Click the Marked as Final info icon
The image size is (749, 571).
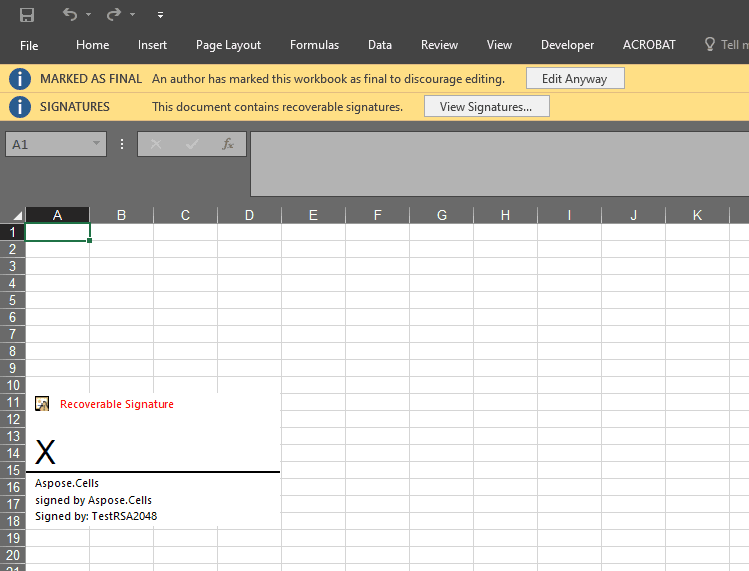[x=19, y=79]
